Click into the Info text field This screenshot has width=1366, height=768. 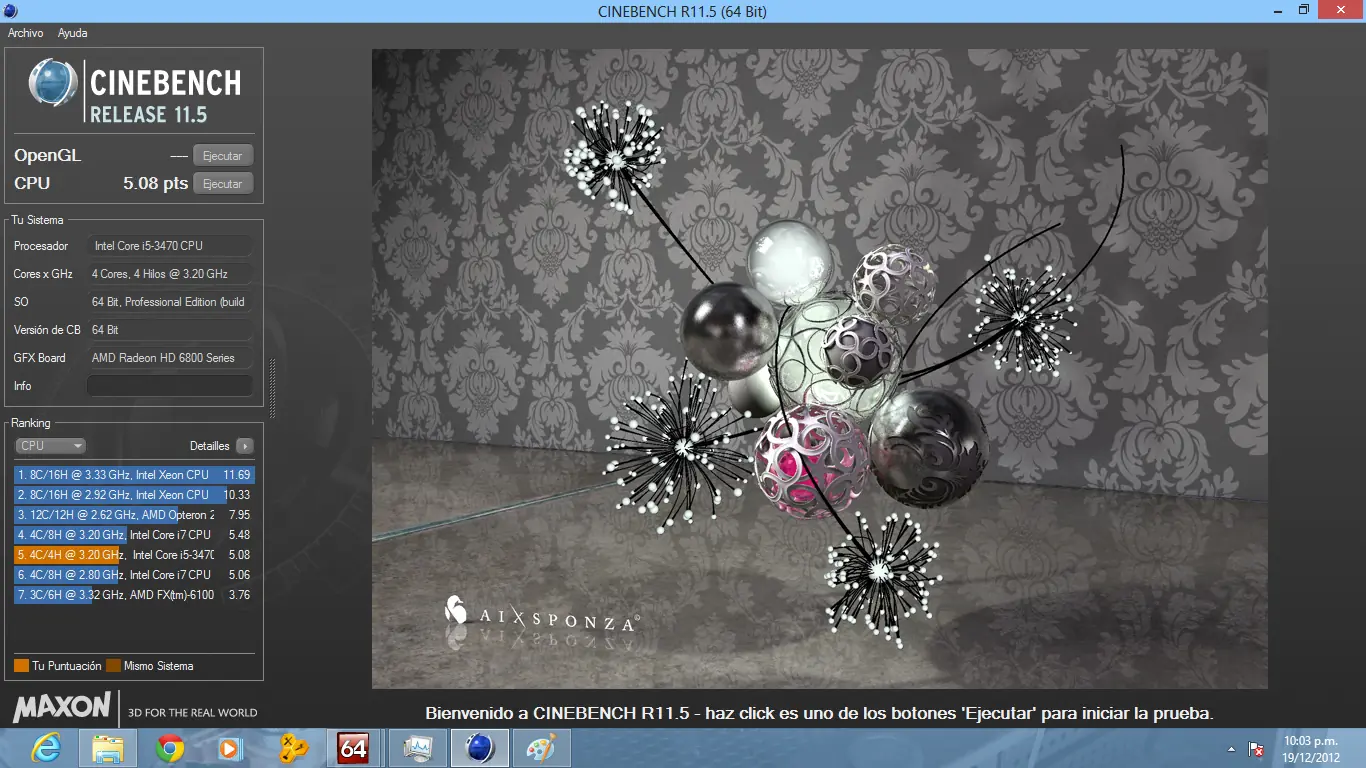[x=170, y=386]
